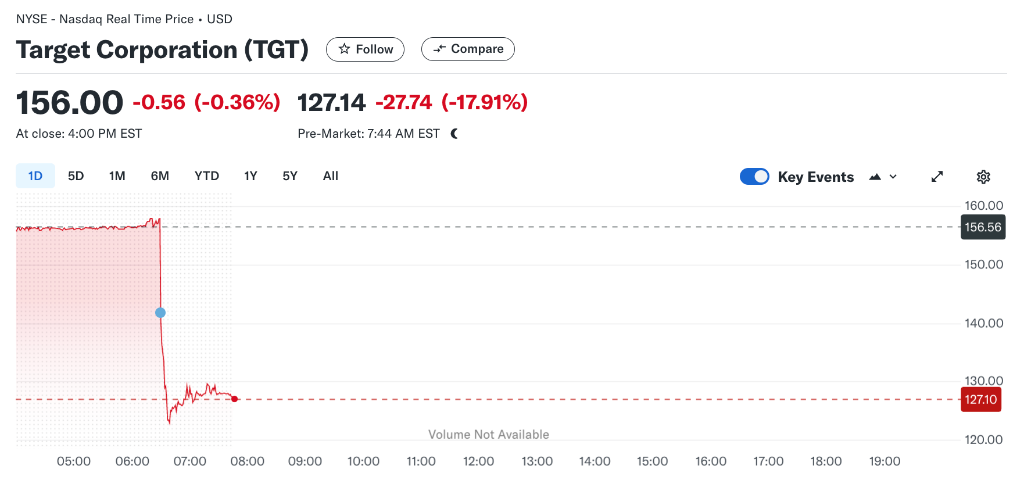Select the 5D range tab
The height and width of the screenshot is (482, 1024).
pyautogui.click(x=76, y=176)
